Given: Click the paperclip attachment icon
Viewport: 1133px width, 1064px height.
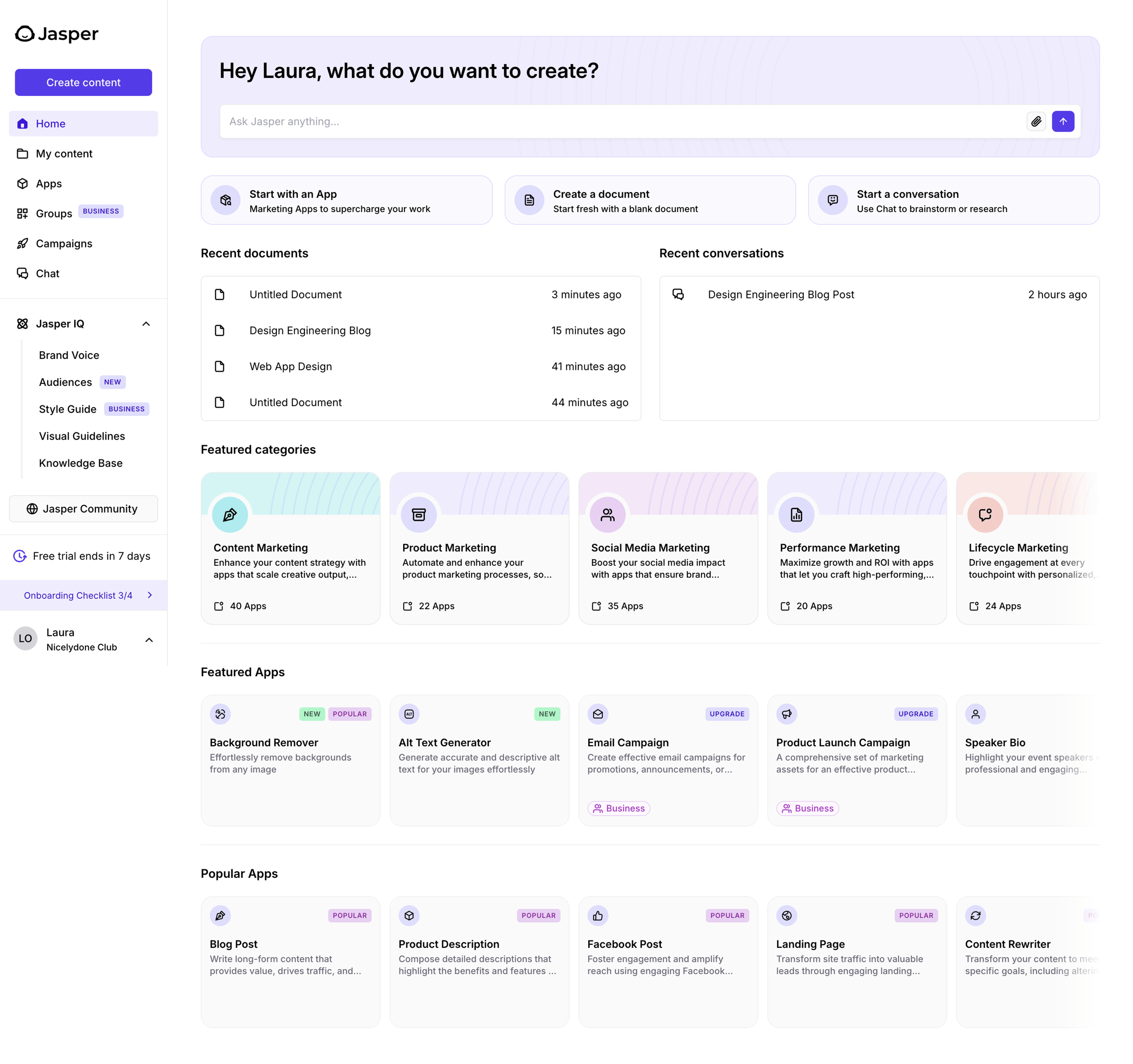Looking at the screenshot, I should [1036, 121].
